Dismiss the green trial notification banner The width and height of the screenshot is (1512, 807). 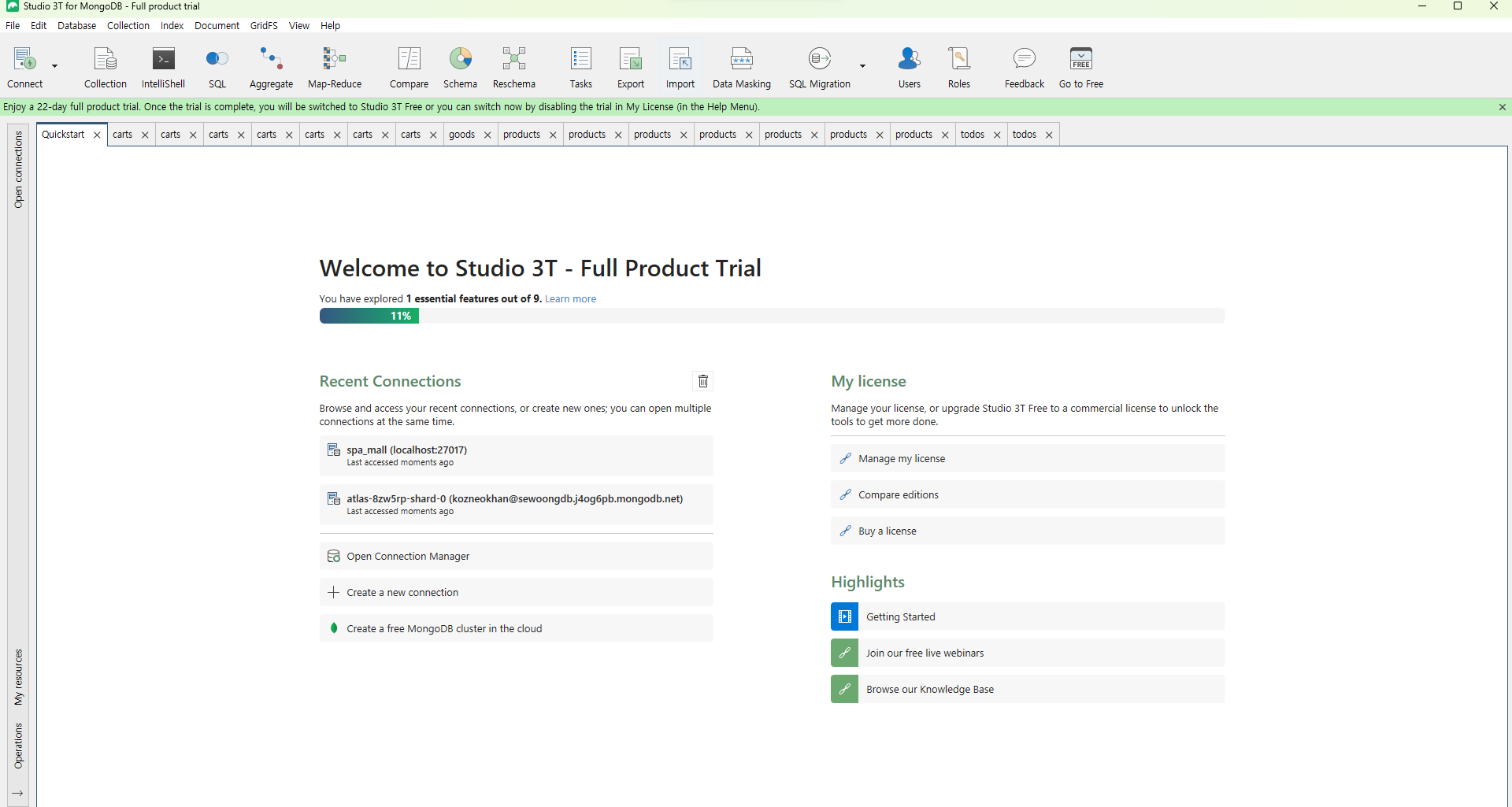(1503, 107)
